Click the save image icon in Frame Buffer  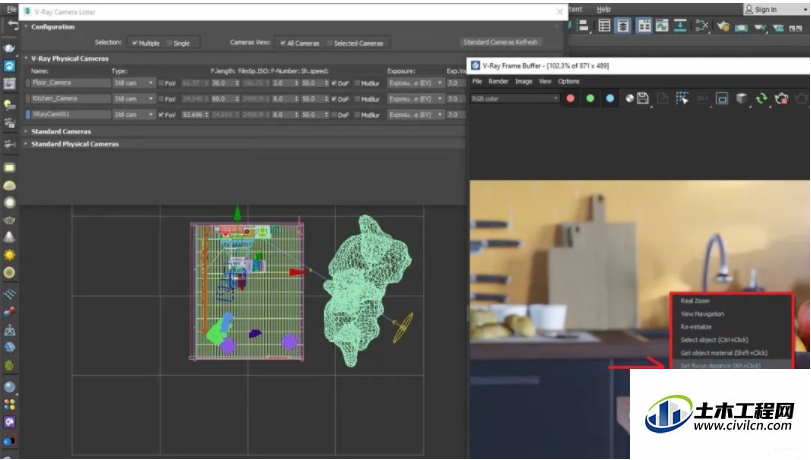click(643, 98)
